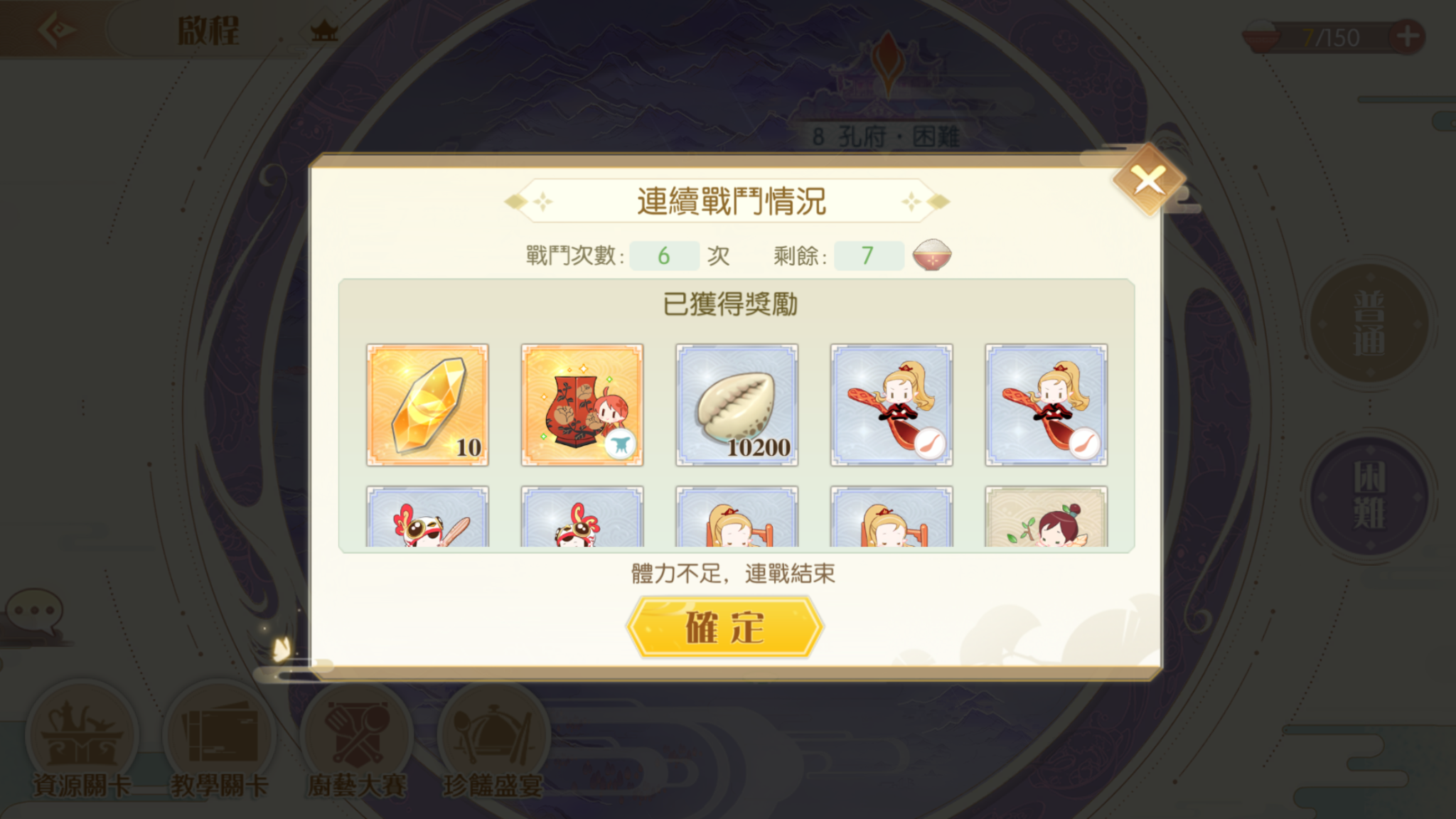The width and height of the screenshot is (1456, 819).
Task: Select the dark-haired girl reward in beige frame
Action: pos(1046,517)
